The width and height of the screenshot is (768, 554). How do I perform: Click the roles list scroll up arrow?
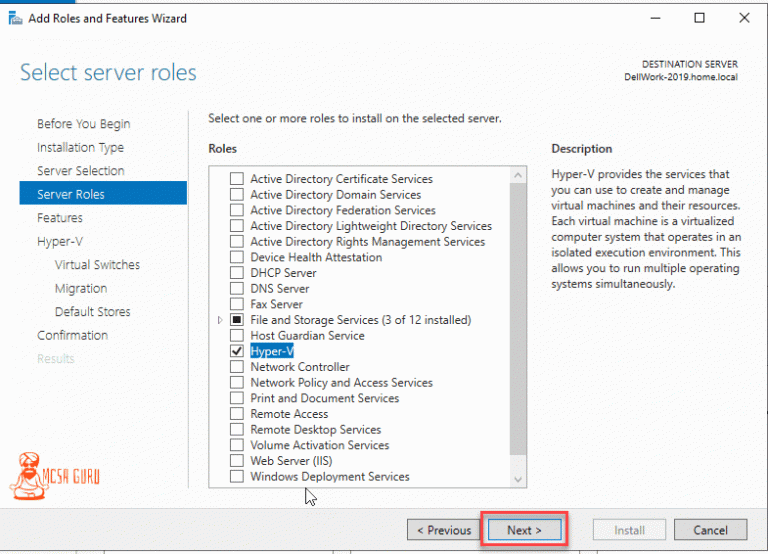coord(518,175)
